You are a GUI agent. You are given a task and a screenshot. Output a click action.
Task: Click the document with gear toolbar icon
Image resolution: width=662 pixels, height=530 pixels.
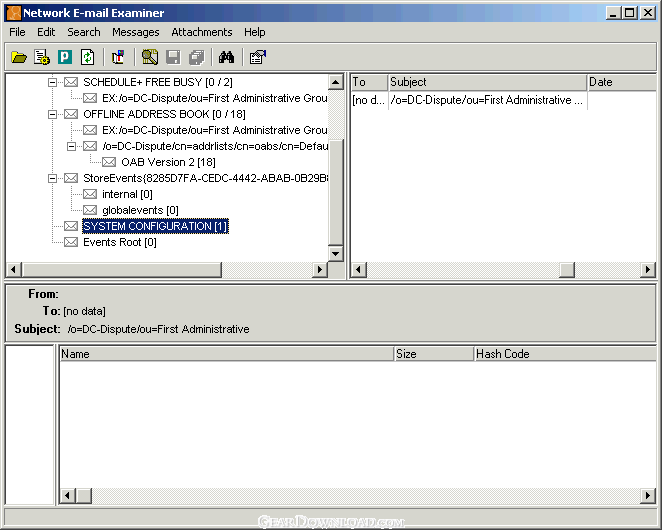click(x=42, y=57)
